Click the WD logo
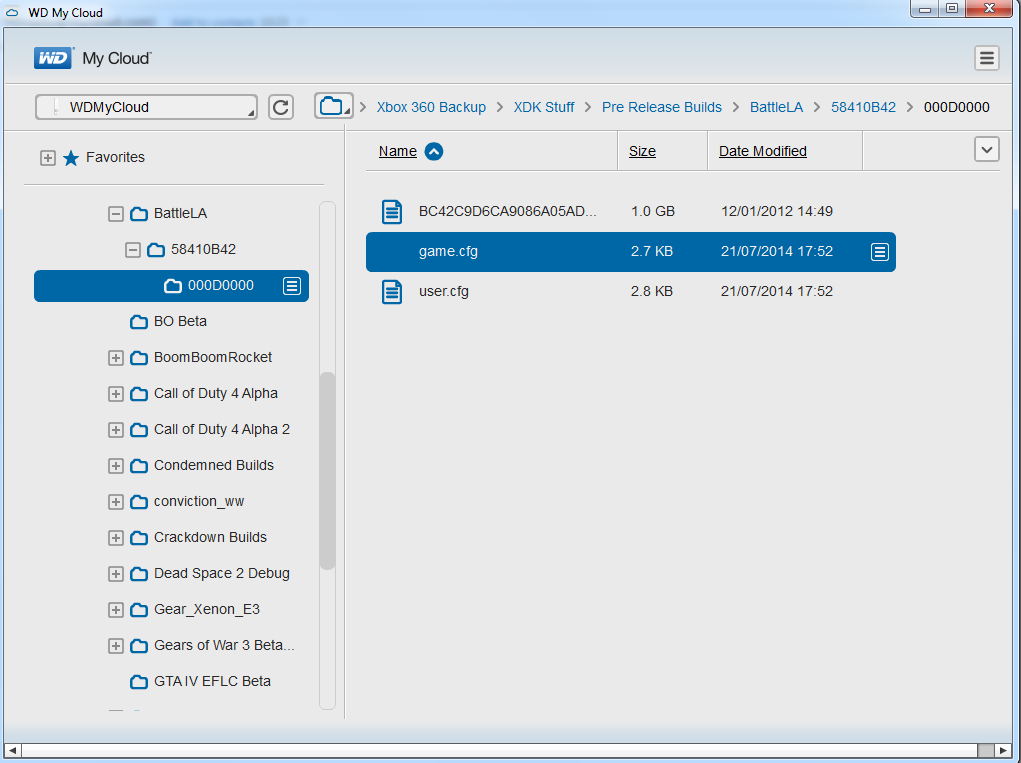The height and width of the screenshot is (763, 1021). tap(53, 58)
